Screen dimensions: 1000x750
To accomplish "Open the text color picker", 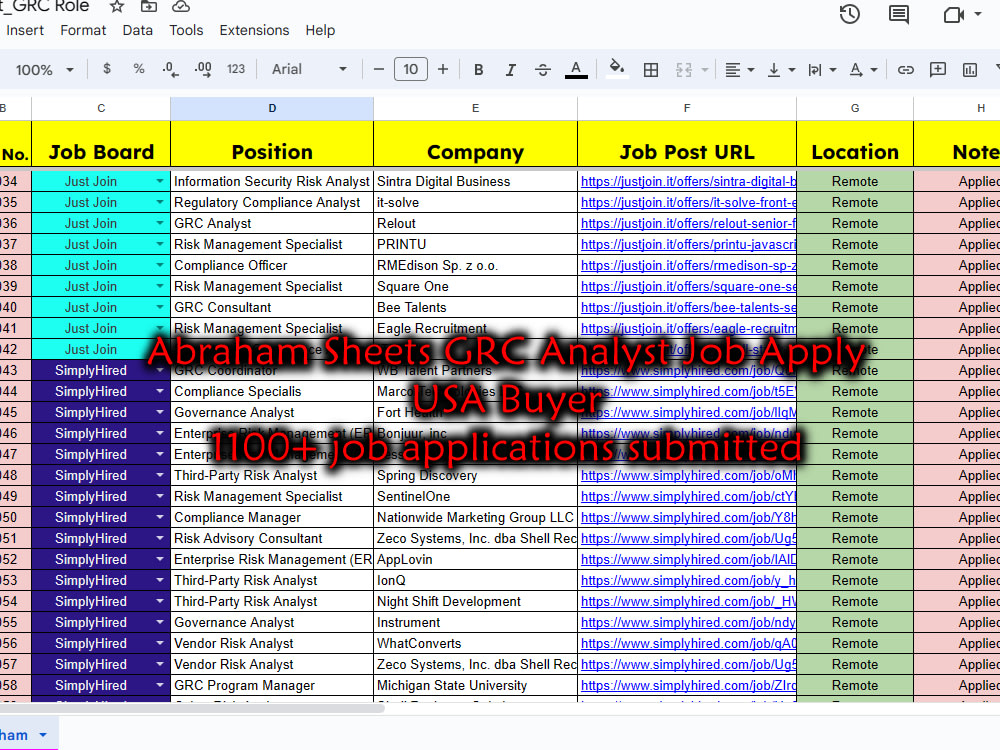I will coord(575,70).
